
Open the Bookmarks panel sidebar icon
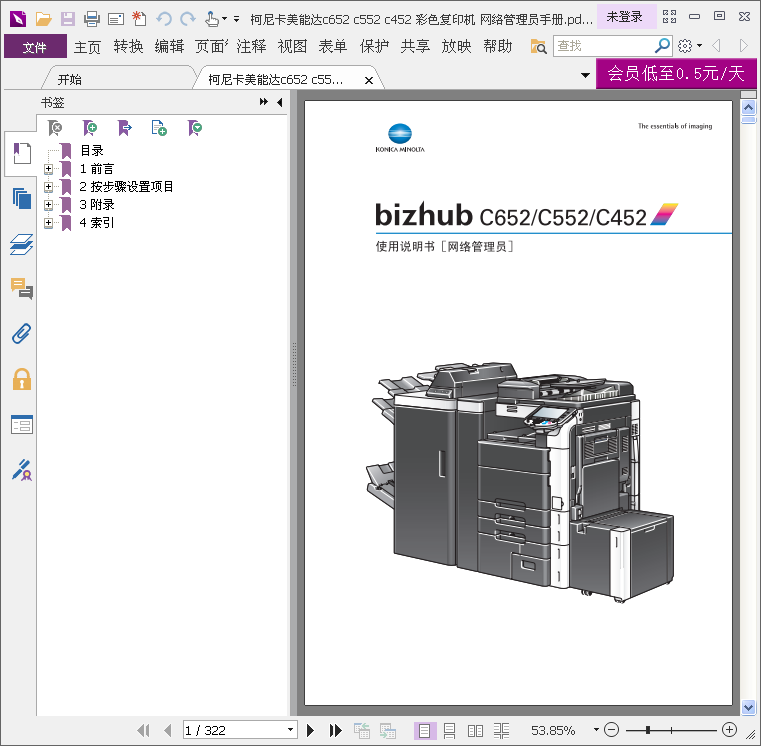22,153
